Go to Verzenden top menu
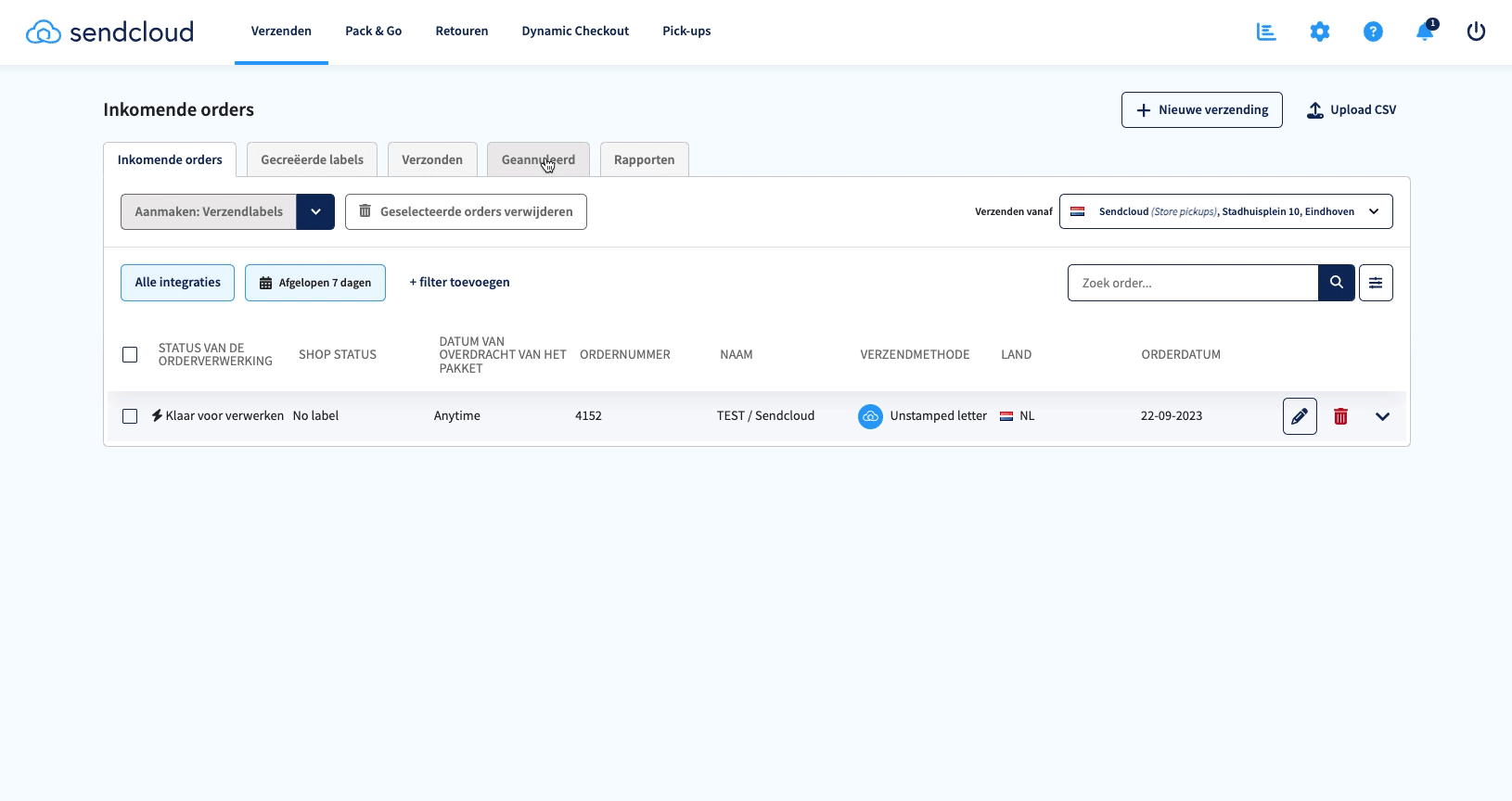This screenshot has height=801, width=1512. pyautogui.click(x=281, y=32)
